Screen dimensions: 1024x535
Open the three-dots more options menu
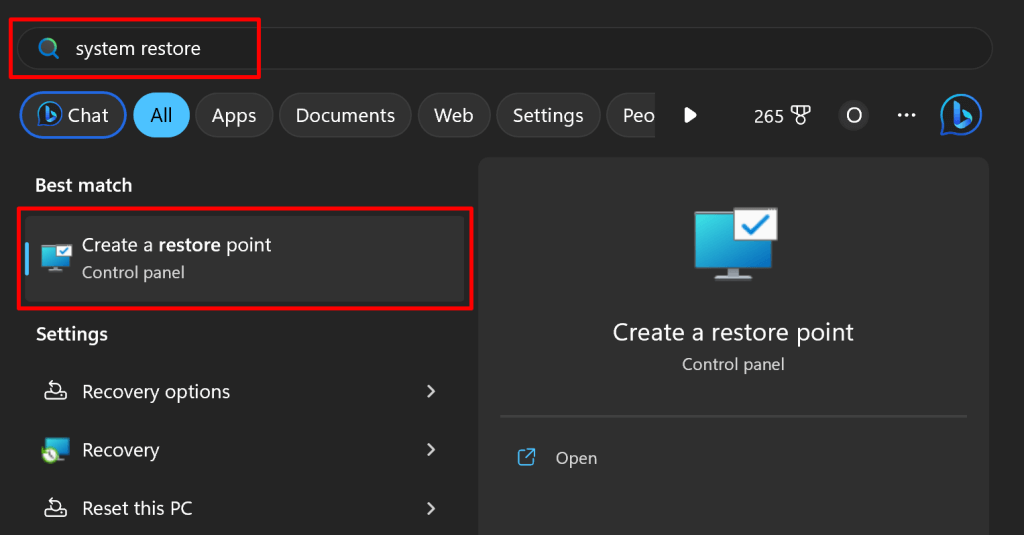(x=906, y=115)
